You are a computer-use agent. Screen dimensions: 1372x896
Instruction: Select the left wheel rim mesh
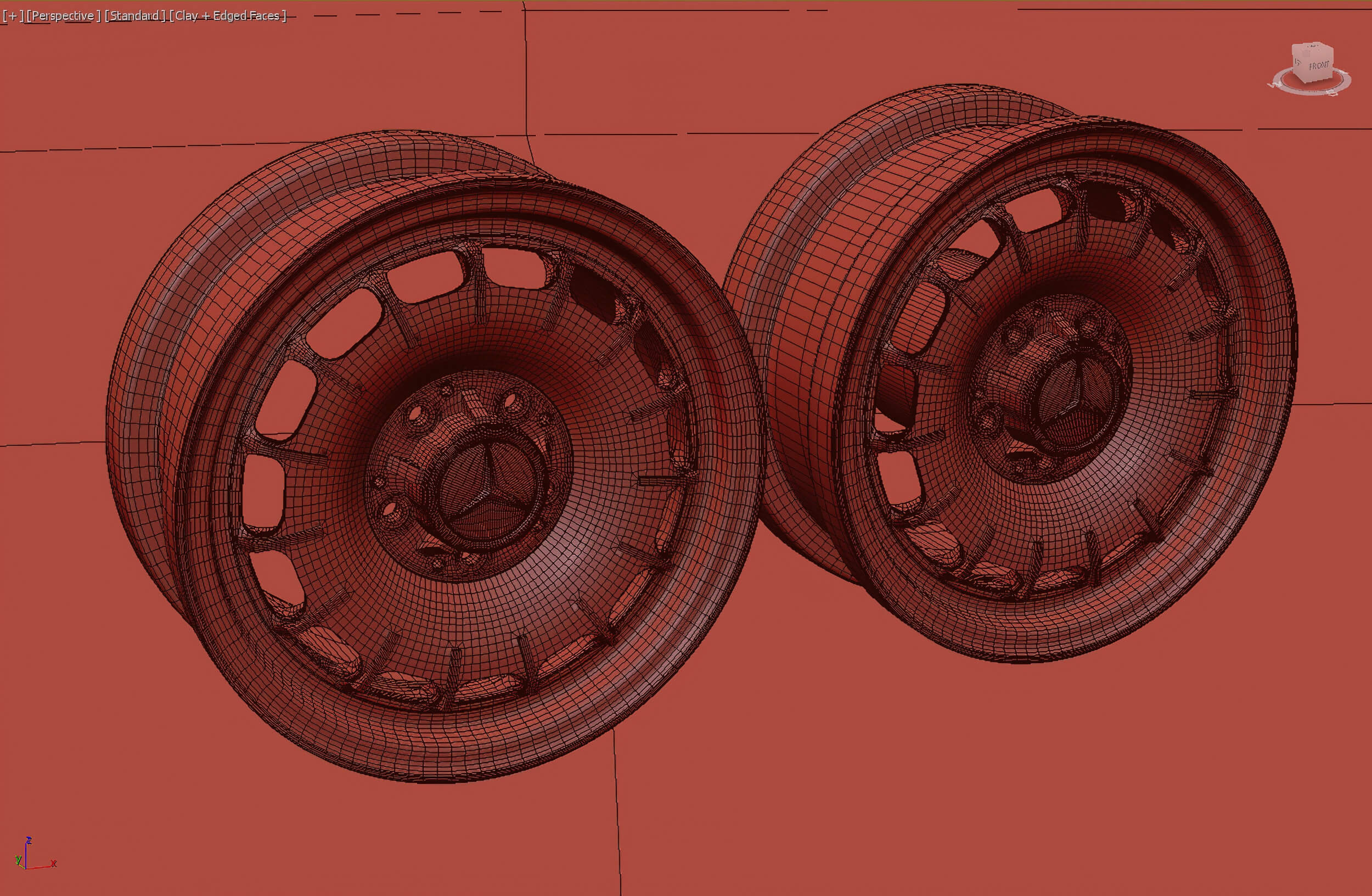pos(436,456)
